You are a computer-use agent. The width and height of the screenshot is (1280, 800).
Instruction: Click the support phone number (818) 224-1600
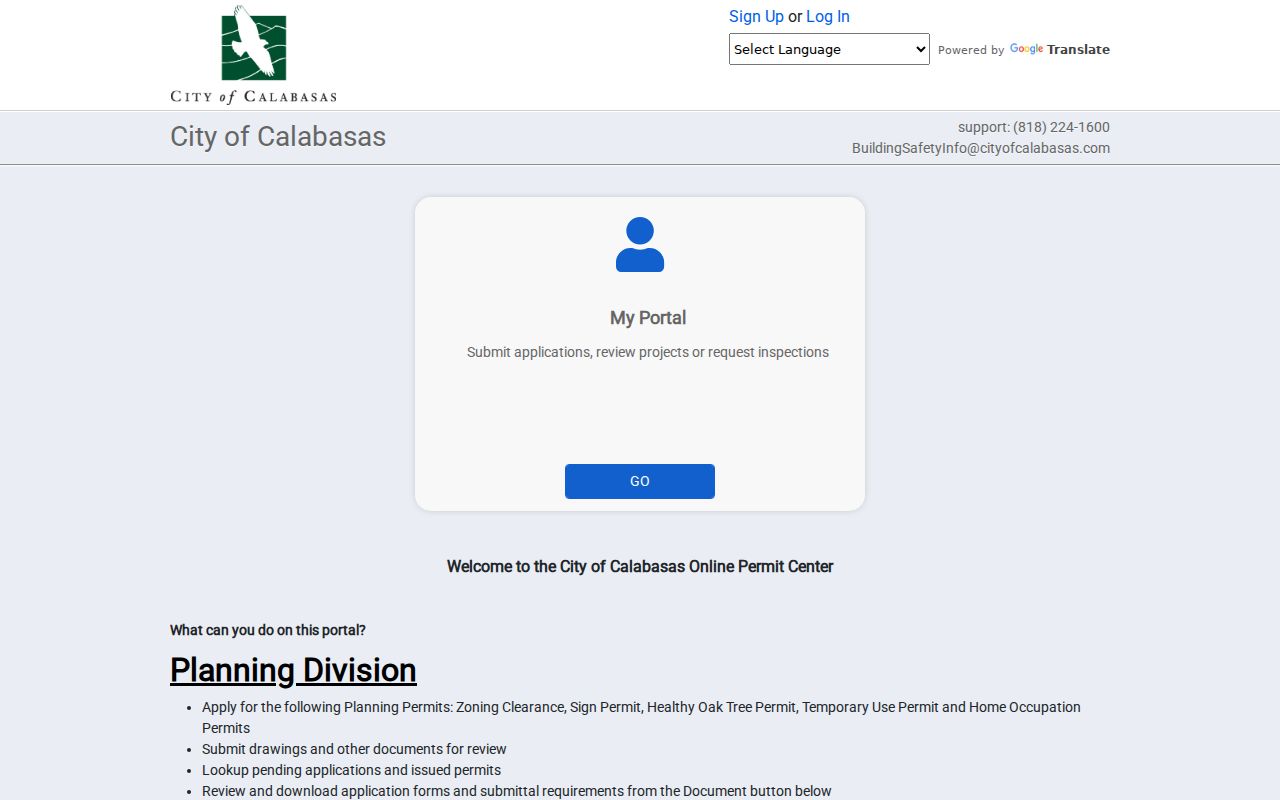tap(1061, 127)
